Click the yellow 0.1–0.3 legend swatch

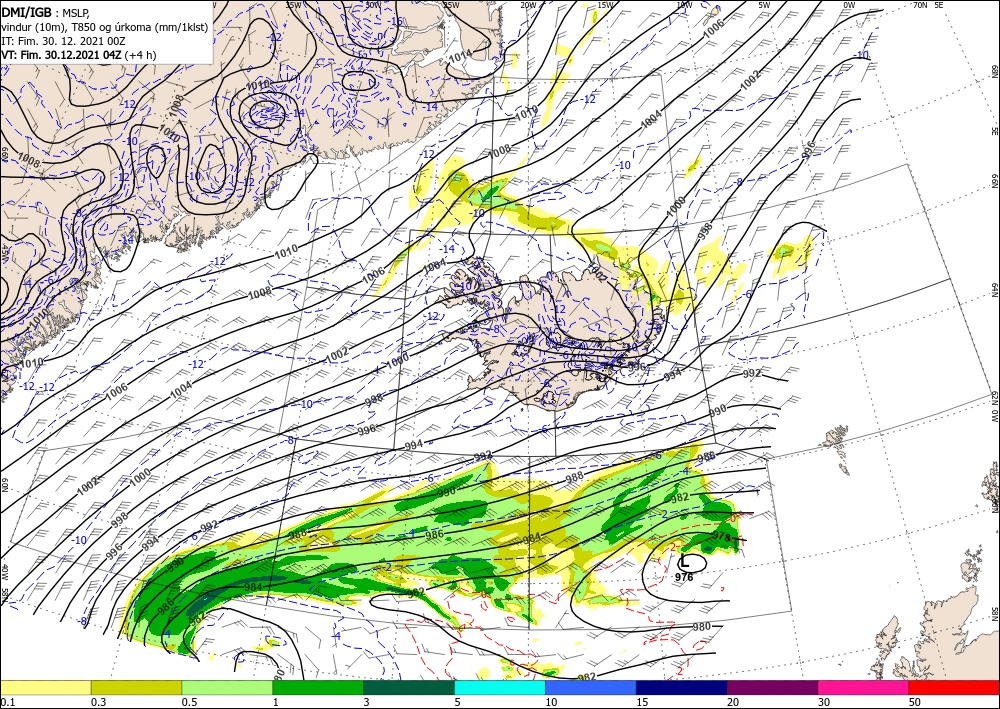(x=45, y=687)
